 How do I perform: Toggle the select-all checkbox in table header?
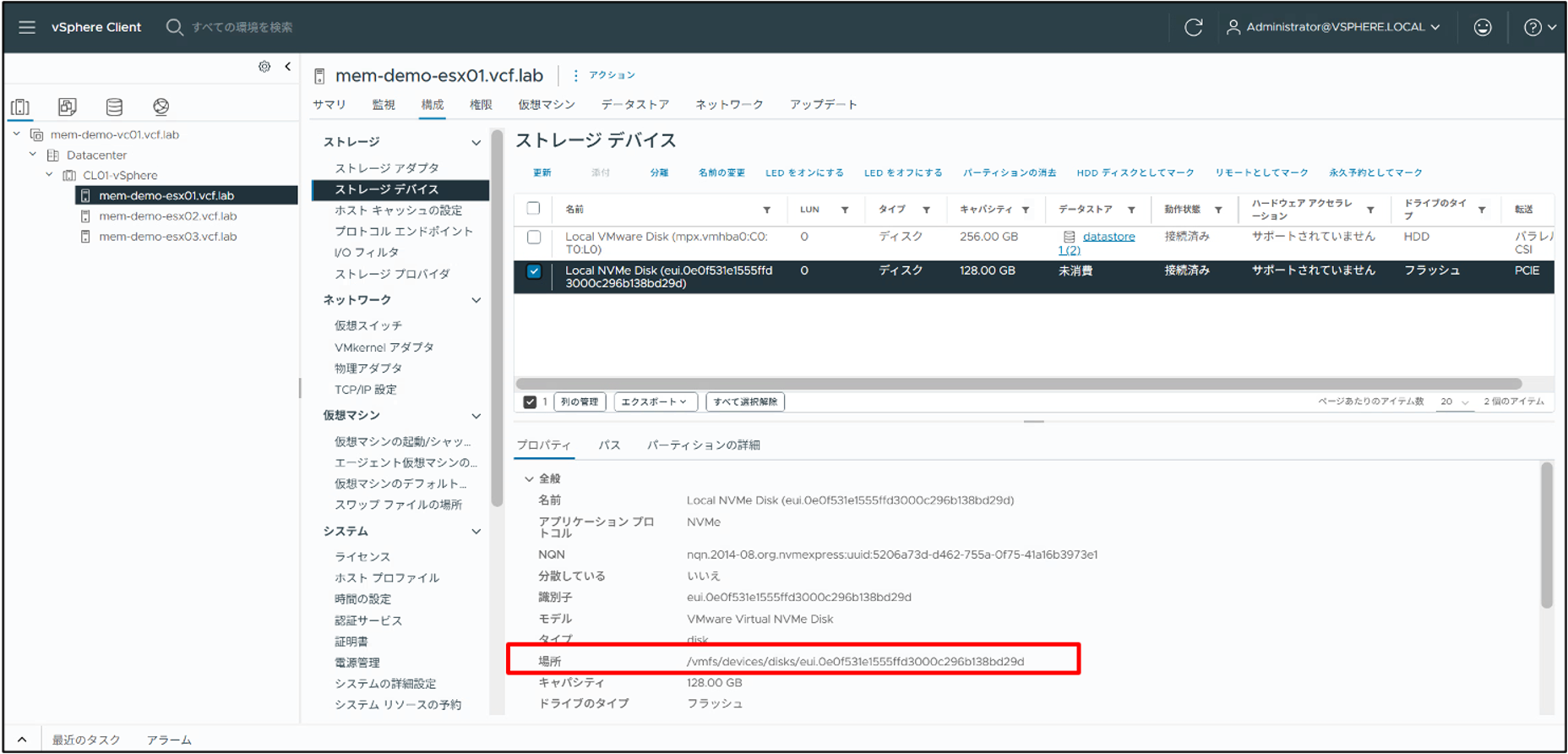pos(533,208)
